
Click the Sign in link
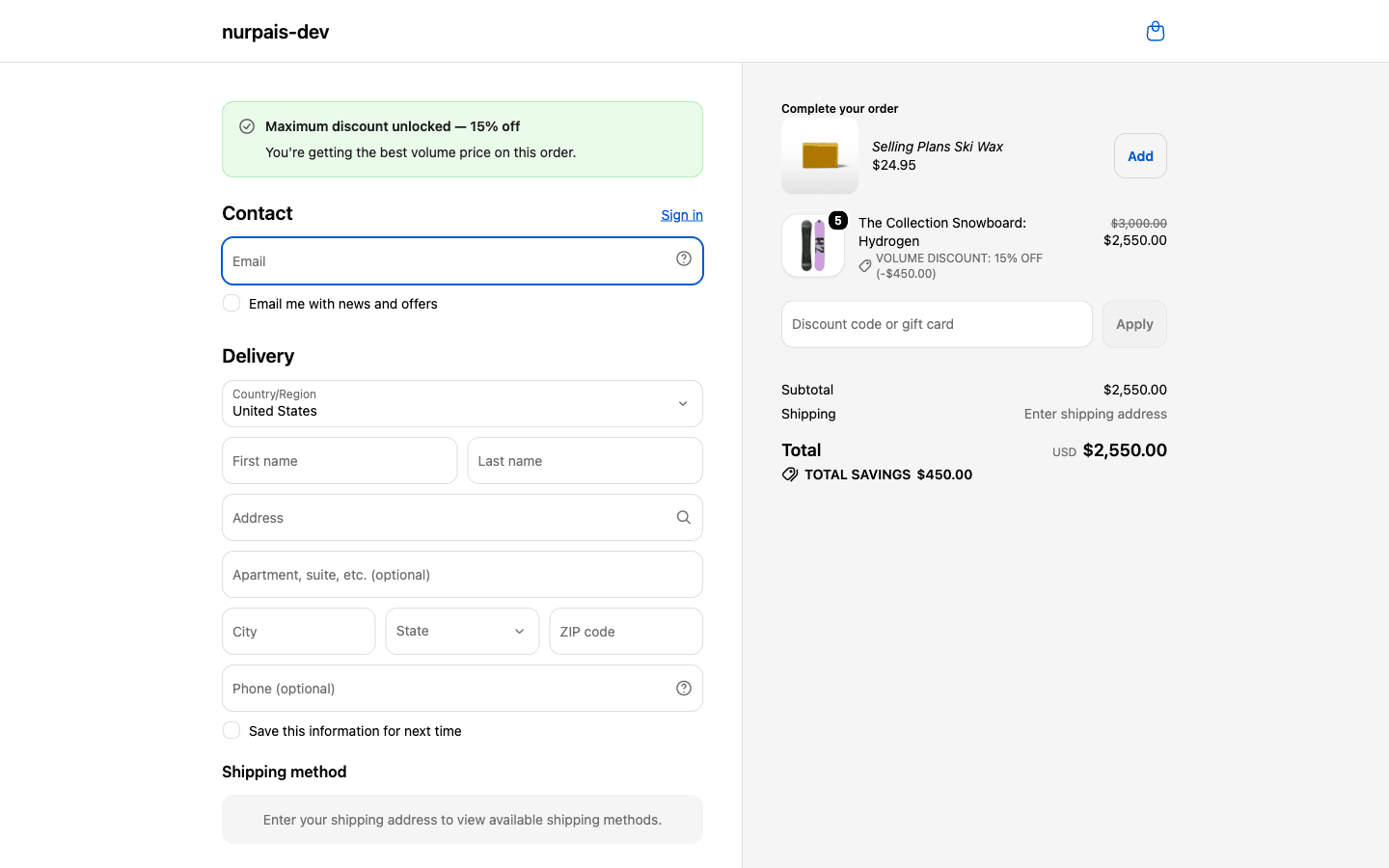click(682, 215)
